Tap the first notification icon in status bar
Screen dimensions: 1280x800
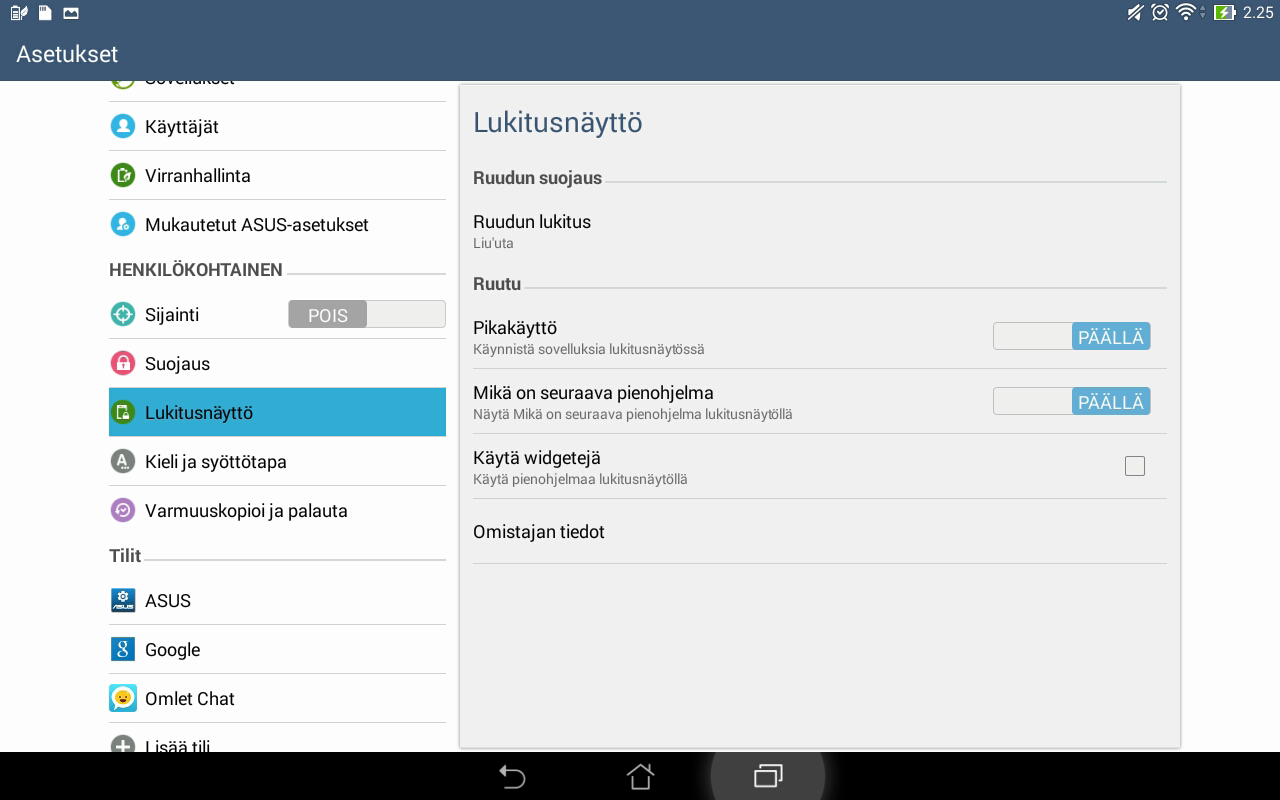coord(19,13)
